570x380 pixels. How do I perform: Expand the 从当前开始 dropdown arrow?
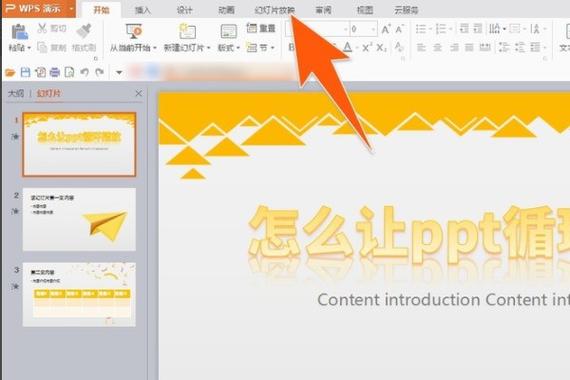pos(155,48)
